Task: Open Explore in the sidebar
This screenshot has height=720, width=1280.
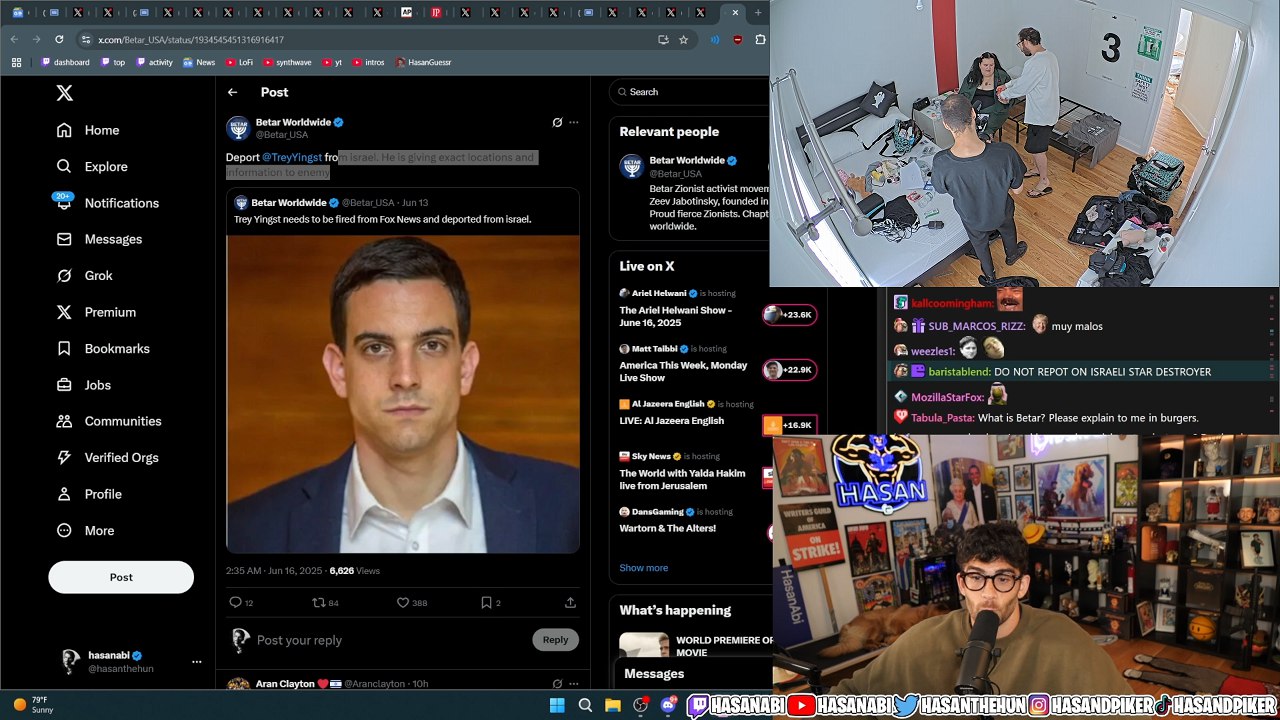Action: [92, 167]
